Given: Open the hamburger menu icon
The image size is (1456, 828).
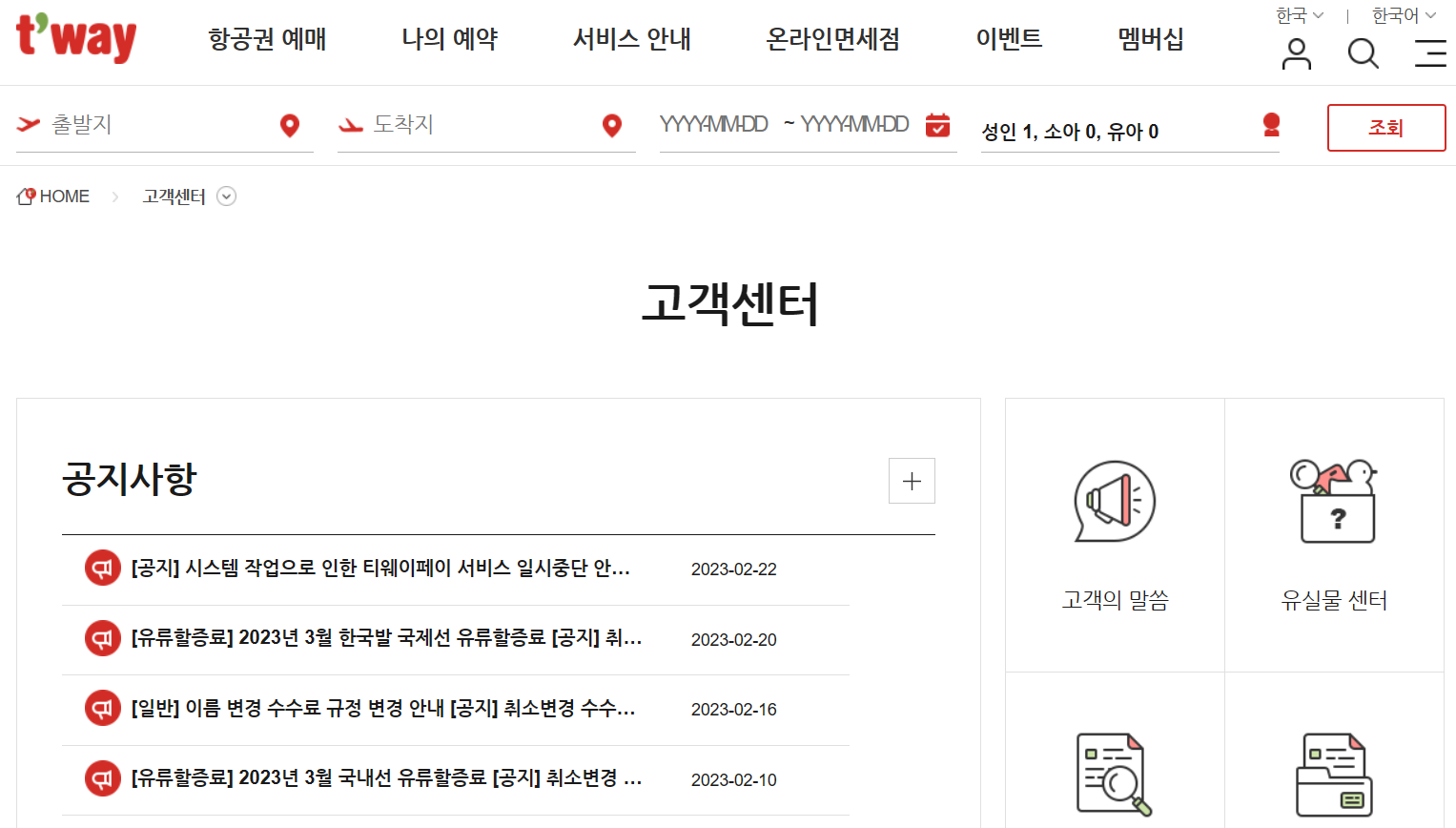Looking at the screenshot, I should pyautogui.click(x=1429, y=54).
